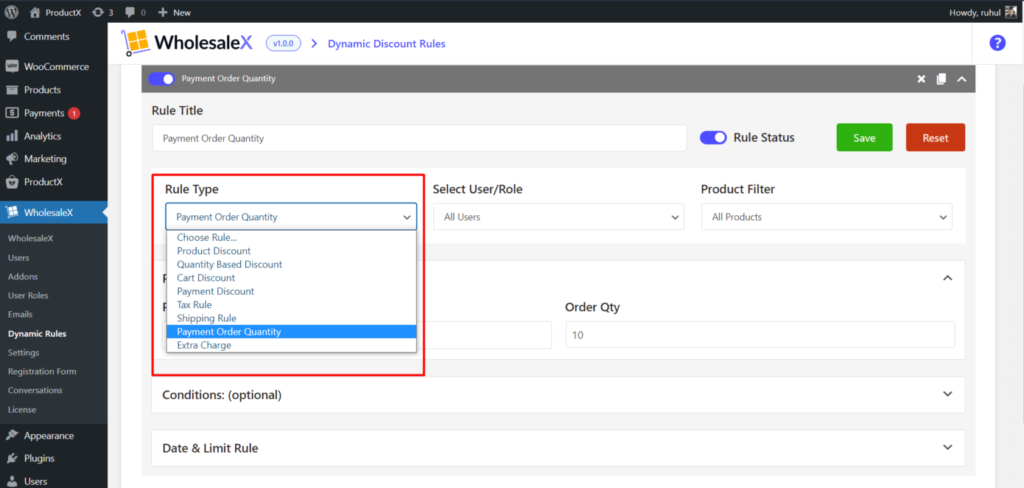
Task: Select Shipping Rule option
Action: pyautogui.click(x=291, y=318)
